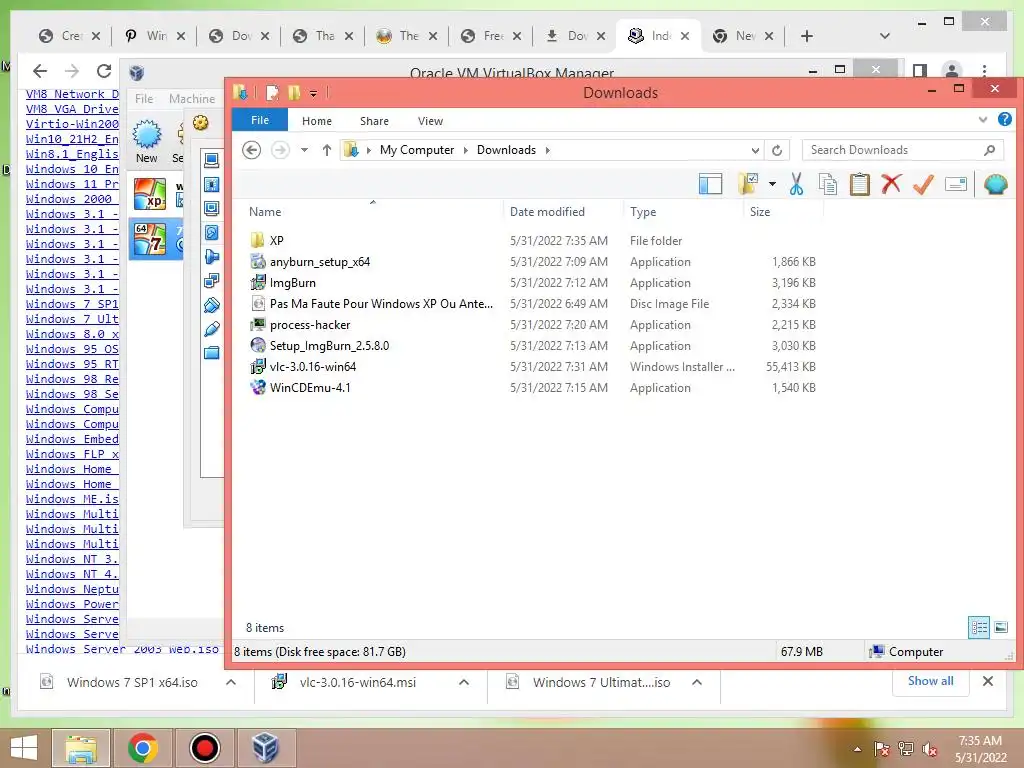The height and width of the screenshot is (768, 1024).
Task: Sort files by Date modified column
Action: (x=547, y=212)
